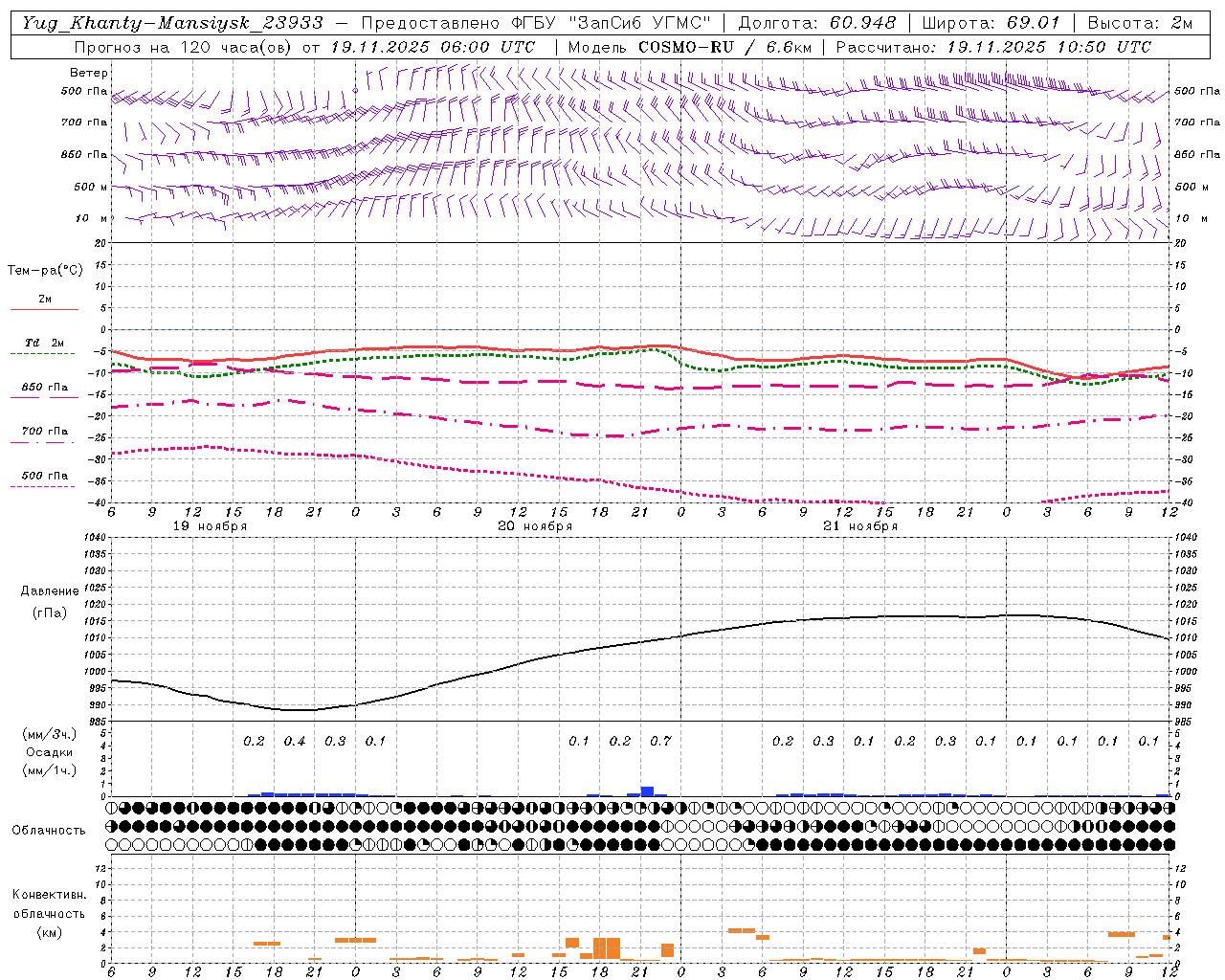This screenshot has width=1225, height=980.
Task: Select the elevation text Высота: 2м
Action: tap(1140, 23)
